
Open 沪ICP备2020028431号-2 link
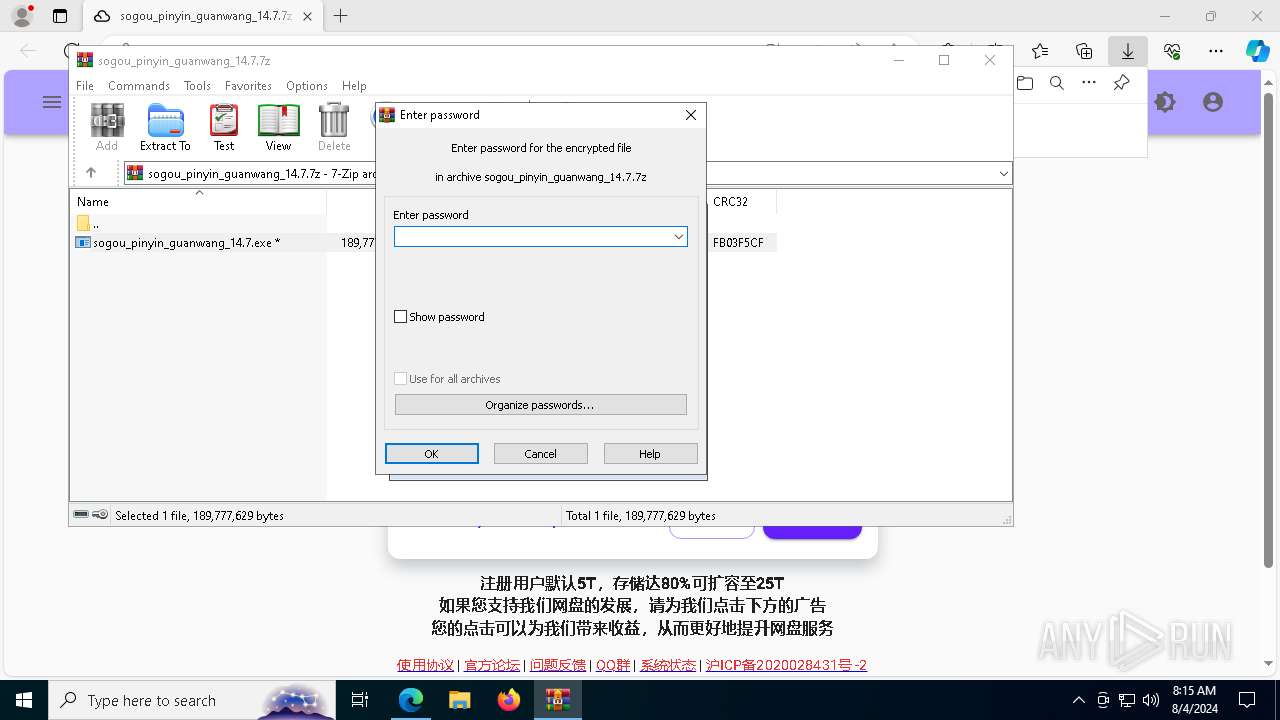(786, 665)
